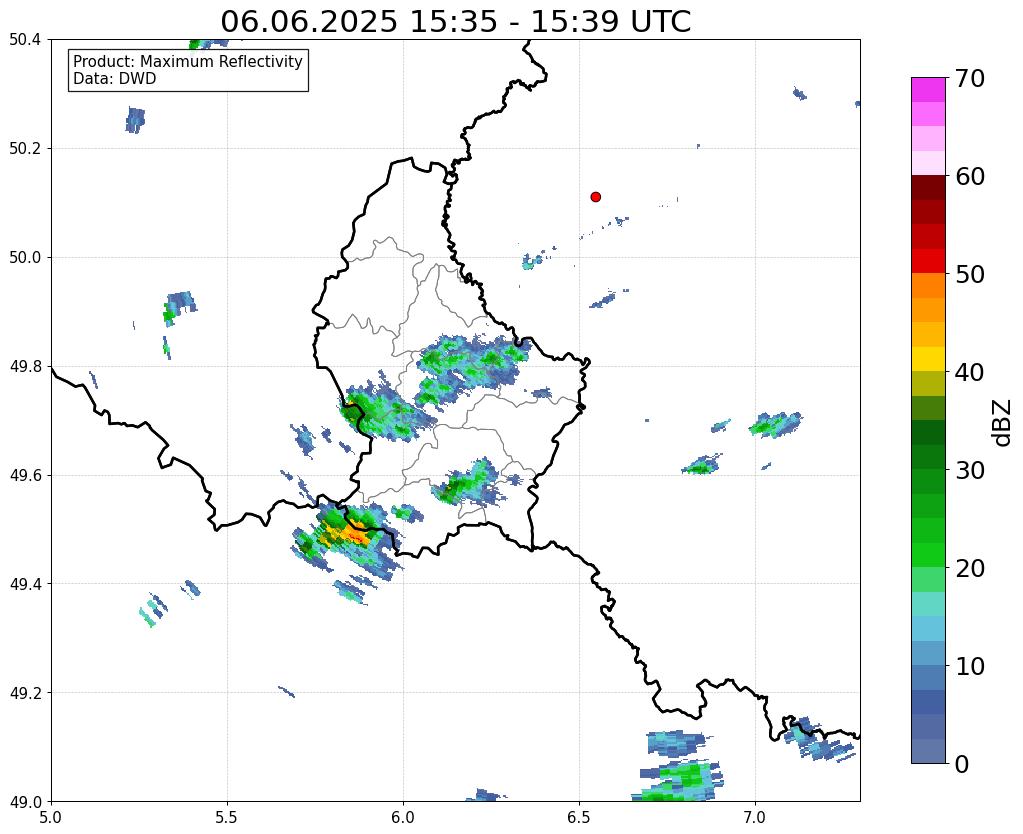Click the colorbar tick label "40"
This screenshot has width=1023, height=834.
(970, 372)
